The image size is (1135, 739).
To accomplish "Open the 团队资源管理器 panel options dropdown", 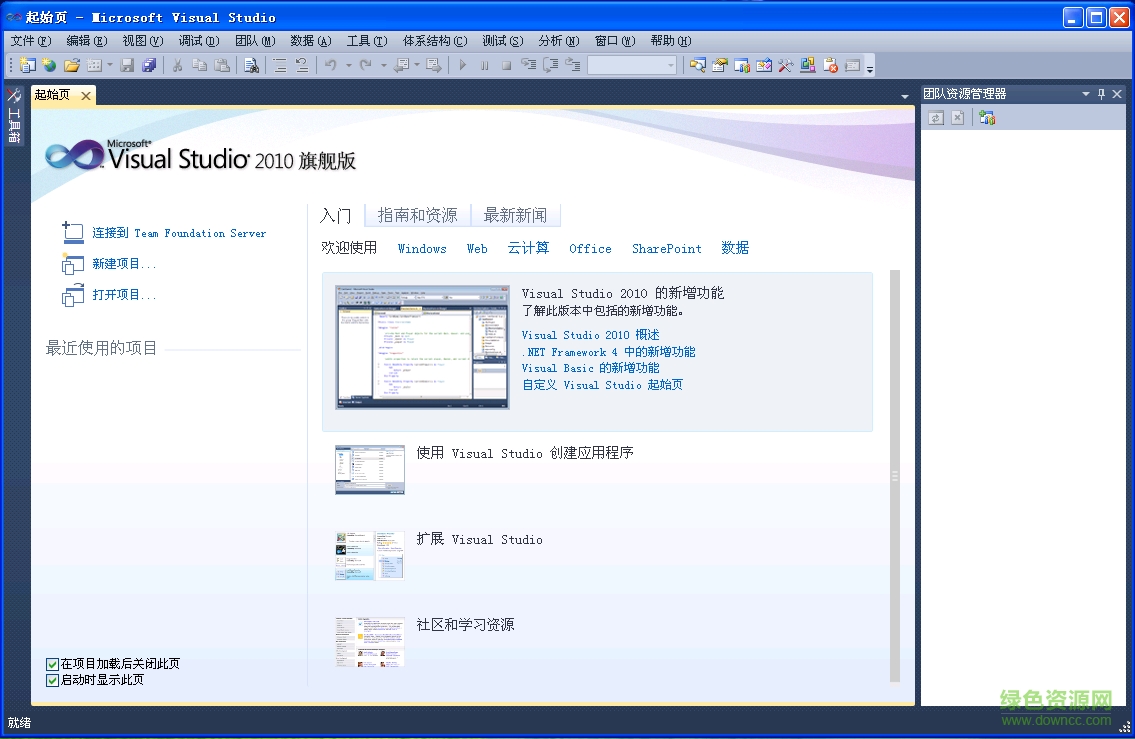I will click(1085, 93).
